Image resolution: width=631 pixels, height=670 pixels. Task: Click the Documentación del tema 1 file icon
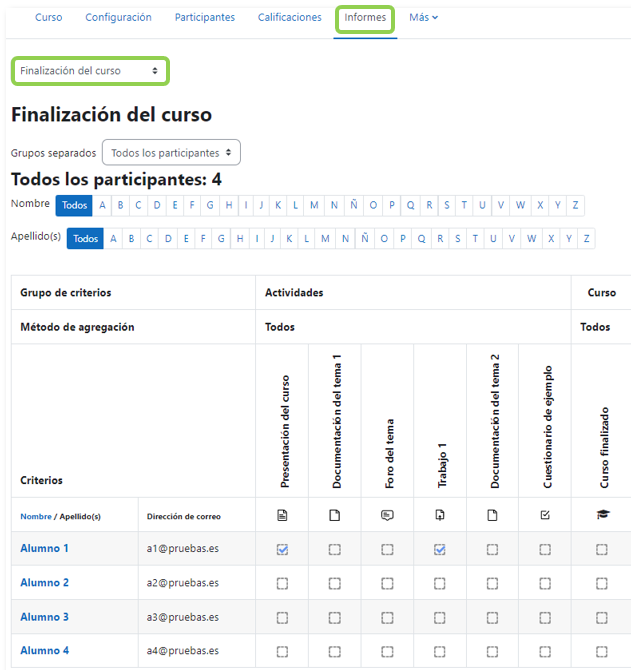click(335, 515)
